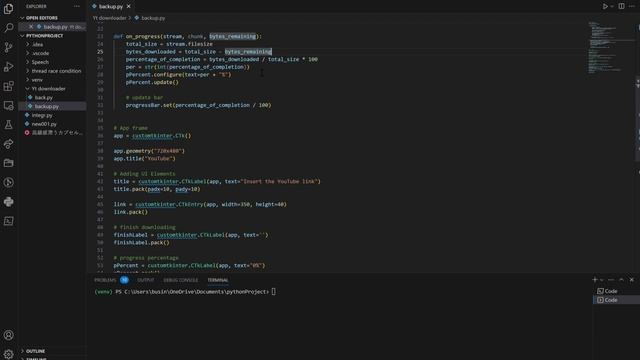Open the Testing flask view

pyautogui.click(x=9, y=124)
